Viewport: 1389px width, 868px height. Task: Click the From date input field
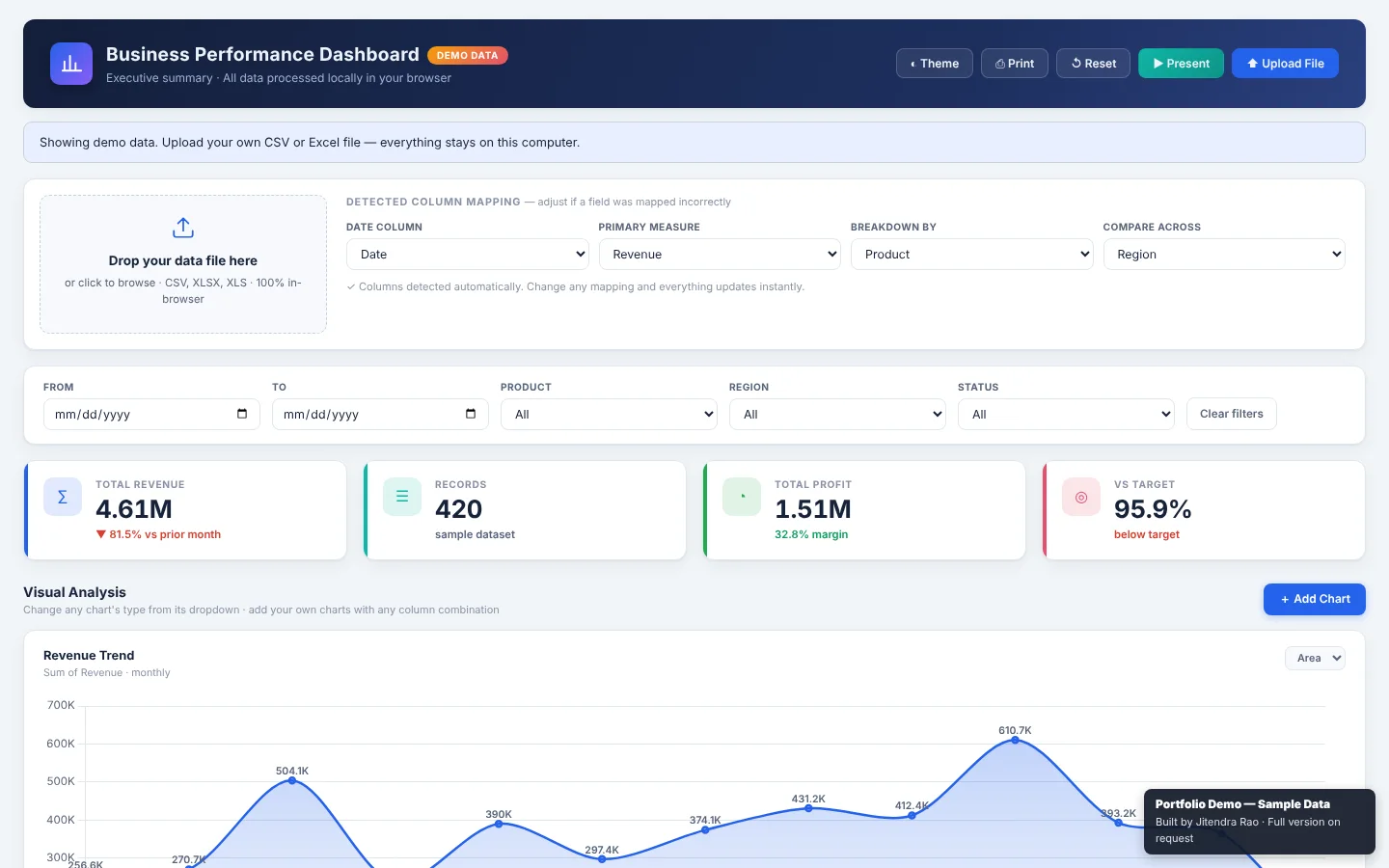coord(151,414)
